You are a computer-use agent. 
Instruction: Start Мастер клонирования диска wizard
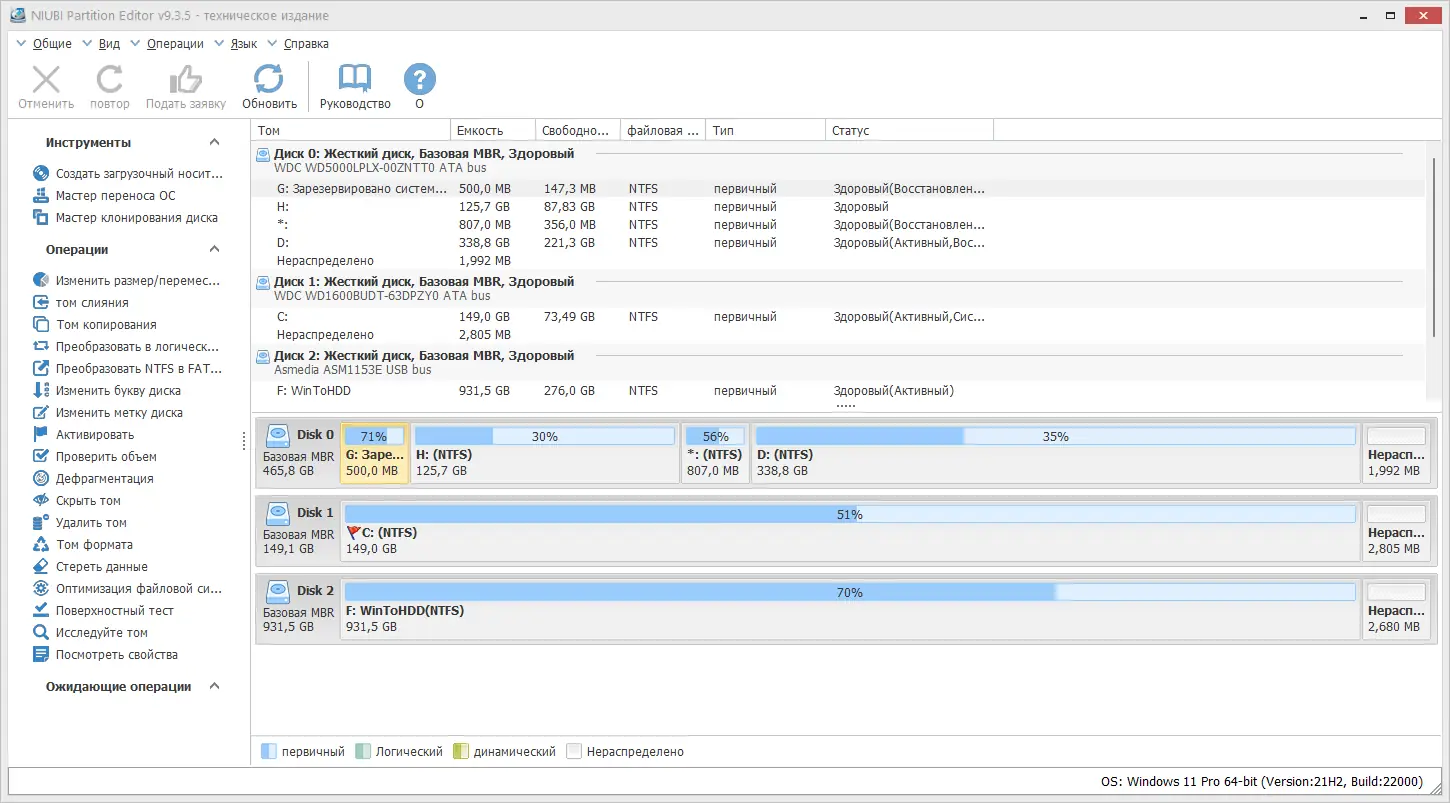pos(126,218)
